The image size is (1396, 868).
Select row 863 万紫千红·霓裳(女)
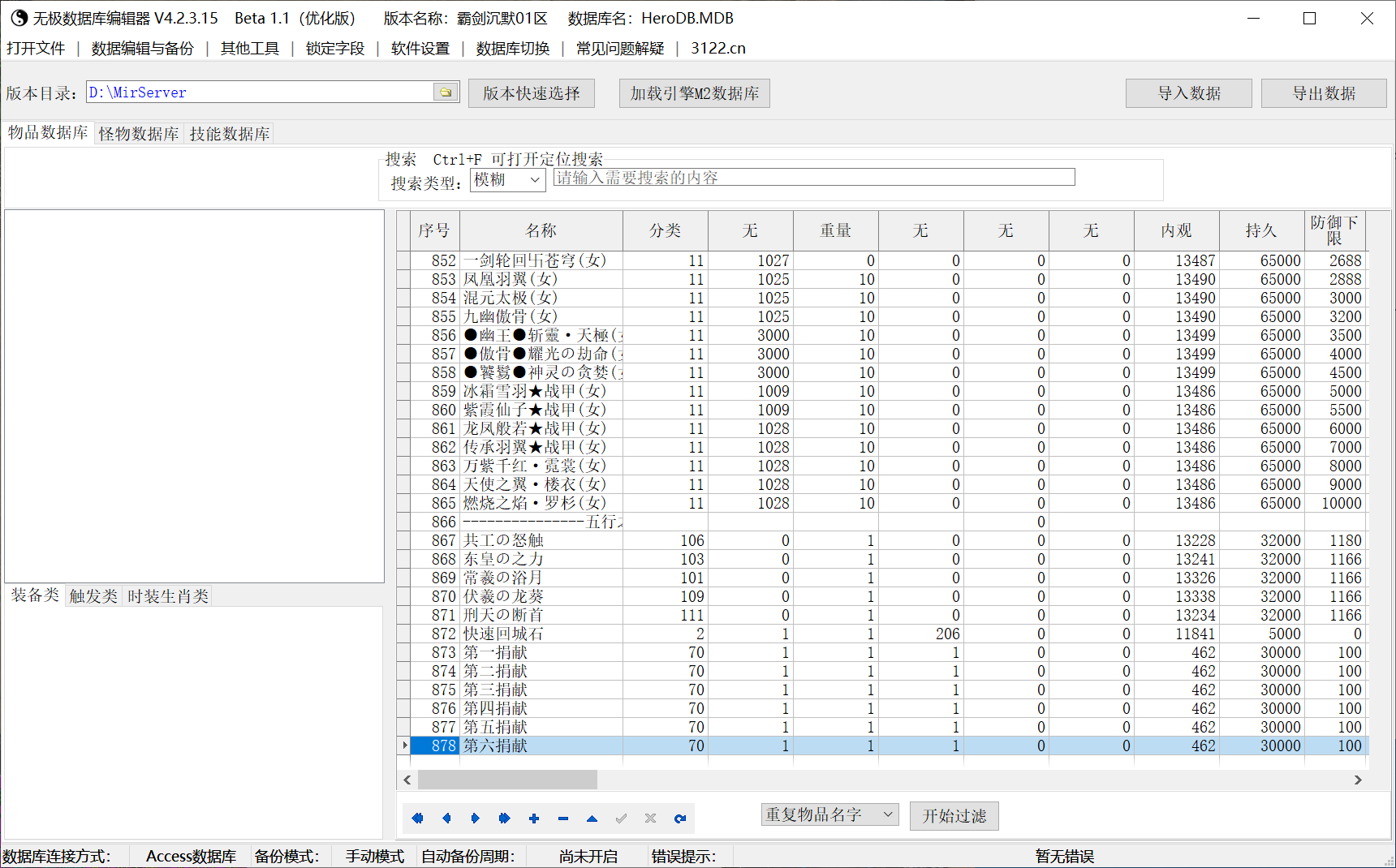point(882,466)
